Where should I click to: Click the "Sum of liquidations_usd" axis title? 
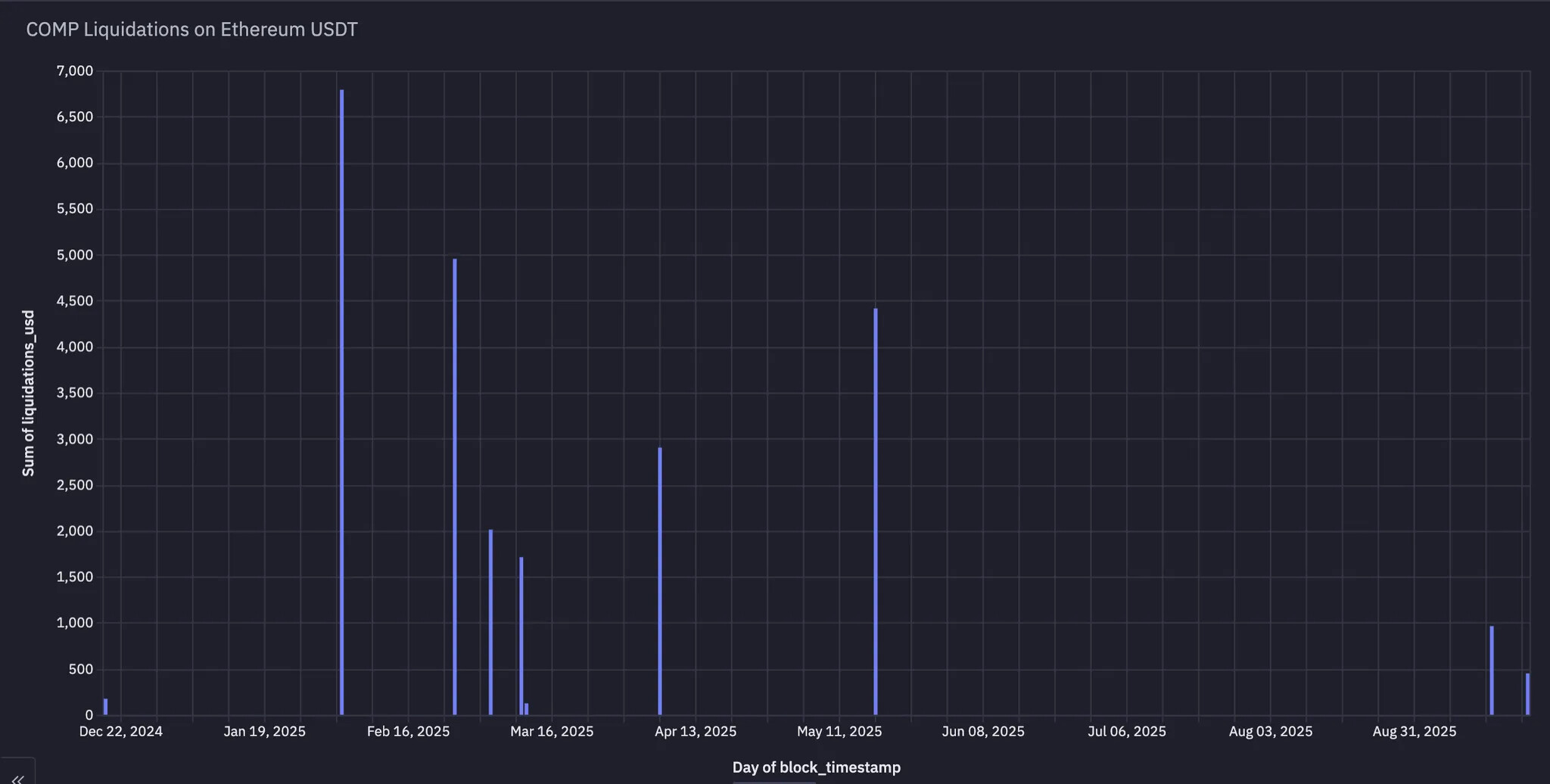(29, 394)
